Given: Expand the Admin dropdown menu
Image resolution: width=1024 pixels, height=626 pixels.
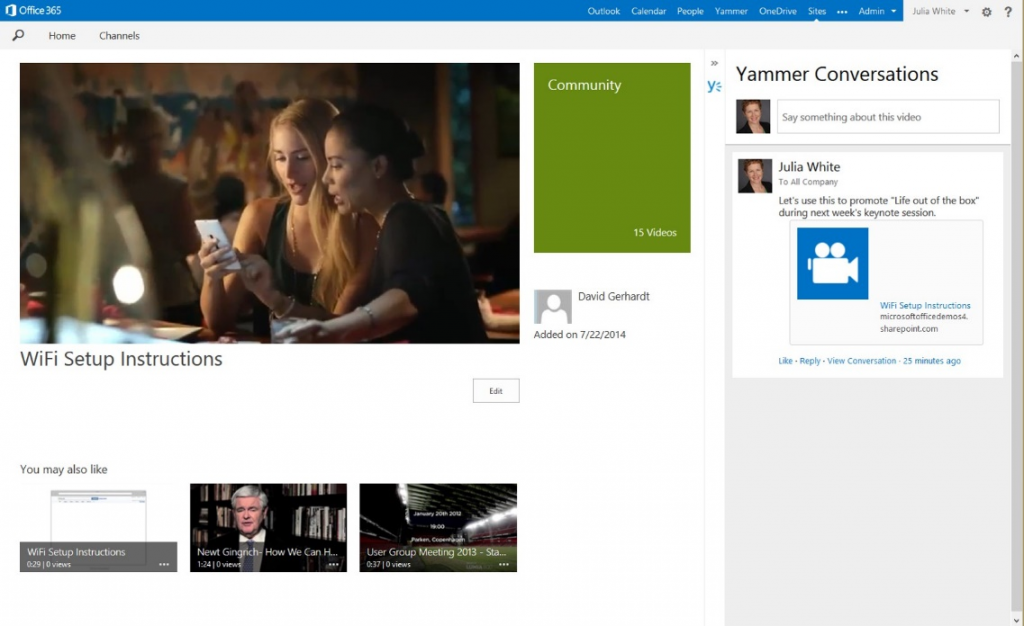Looking at the screenshot, I should (x=893, y=11).
